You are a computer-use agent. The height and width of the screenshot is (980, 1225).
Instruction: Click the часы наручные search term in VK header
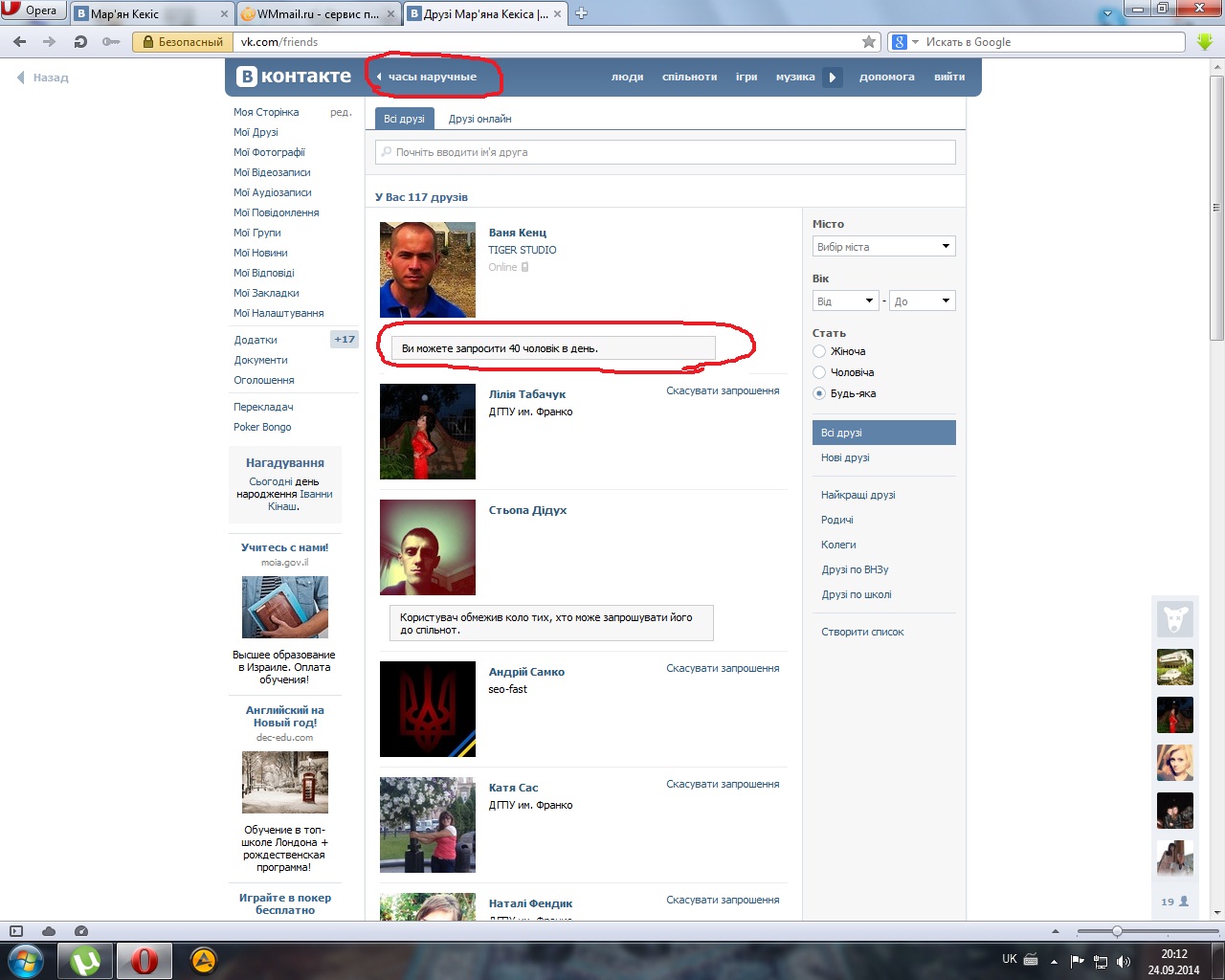point(432,77)
